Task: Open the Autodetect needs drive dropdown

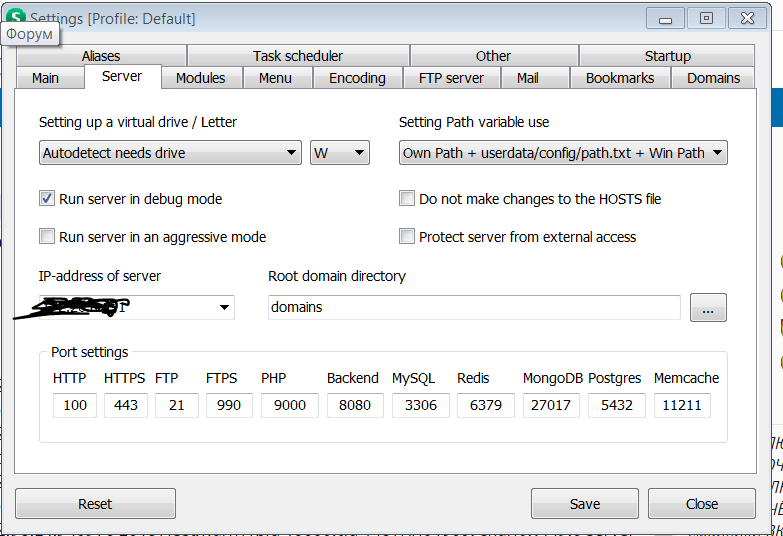Action: pyautogui.click(x=170, y=153)
